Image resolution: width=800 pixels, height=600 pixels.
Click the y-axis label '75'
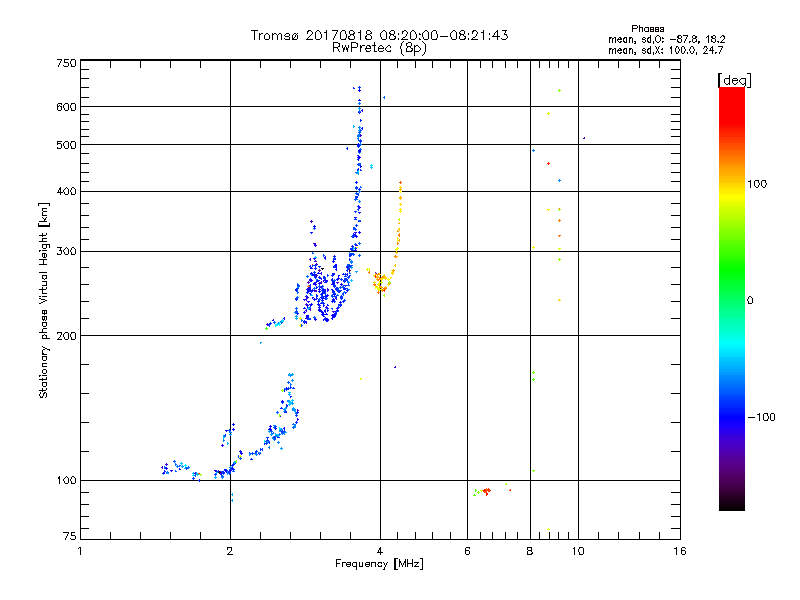70,536
